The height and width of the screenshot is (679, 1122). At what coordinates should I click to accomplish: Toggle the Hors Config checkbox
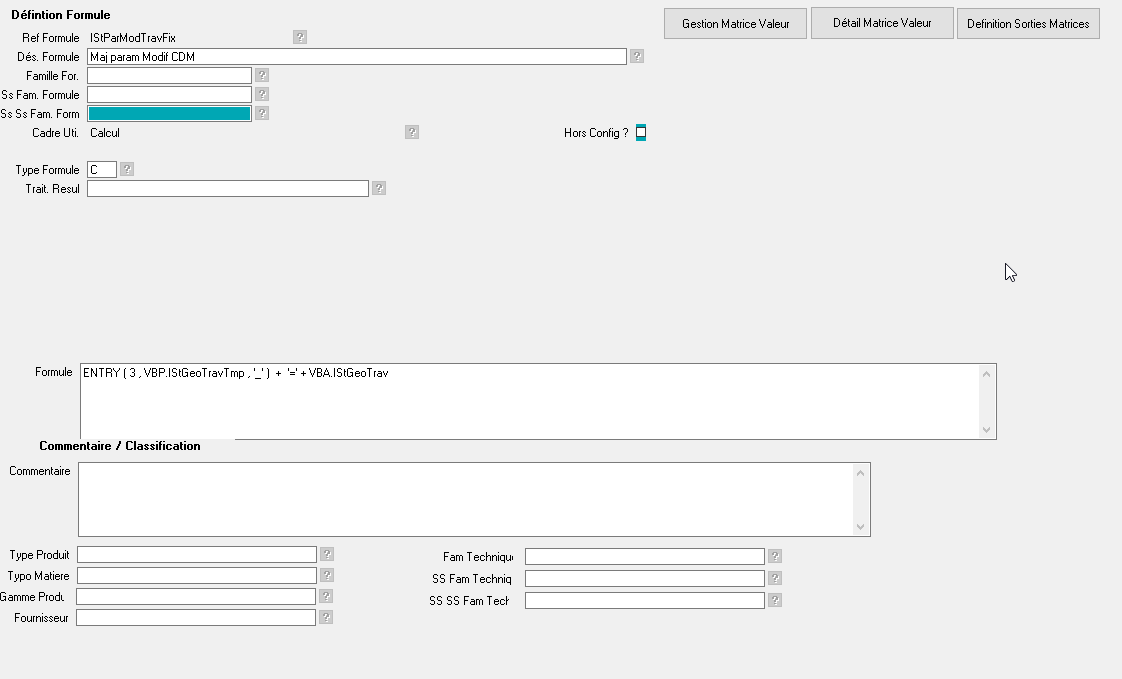[641, 132]
